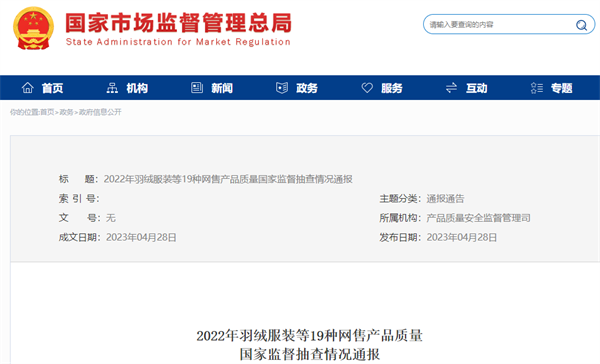Image resolution: width=600 pixels, height=364 pixels.
Task: Click the 成文日期 value 2023年04月28日
Action: (141, 237)
